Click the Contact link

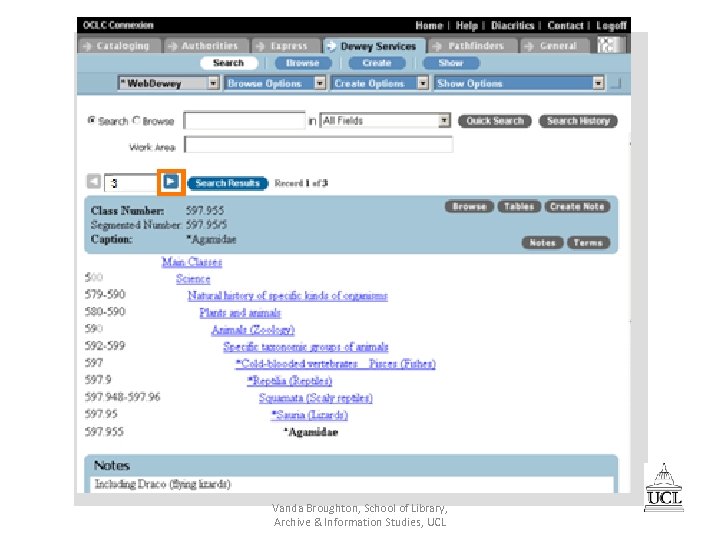pos(565,25)
